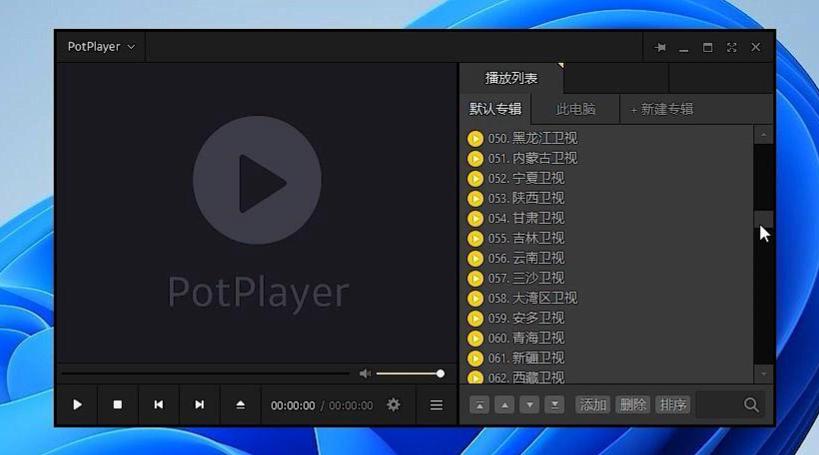Viewport: 819px width, 455px height.
Task: Click the 00:00:00 elapsed time display
Action: tap(292, 405)
